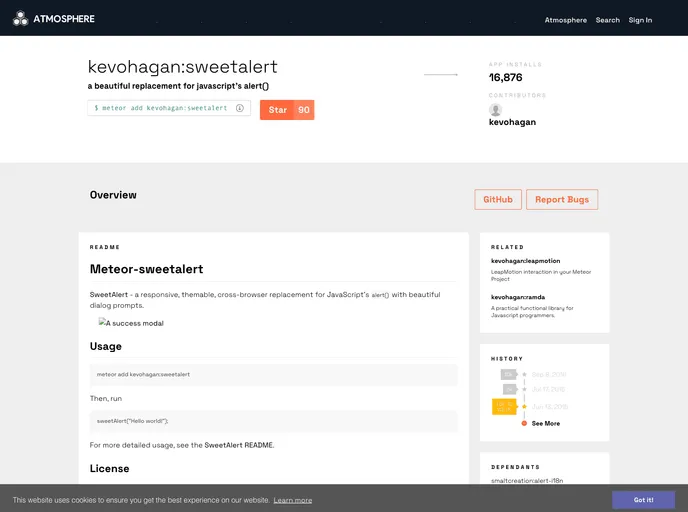Open related package kevohagan:leapmotion

click(x=525, y=261)
